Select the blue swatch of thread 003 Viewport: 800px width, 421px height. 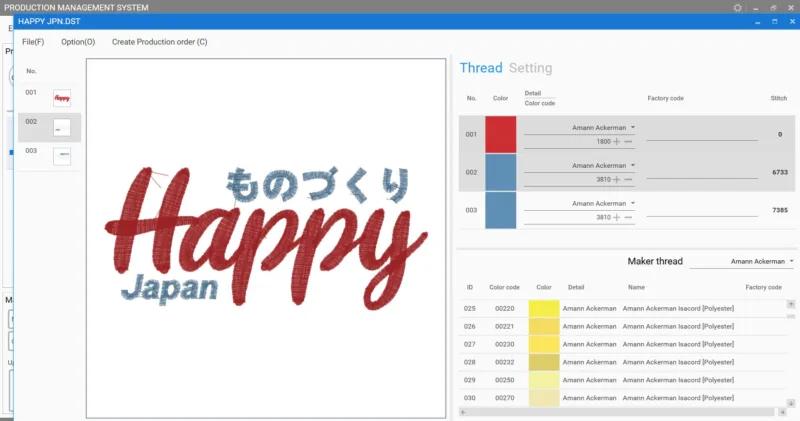coord(501,210)
